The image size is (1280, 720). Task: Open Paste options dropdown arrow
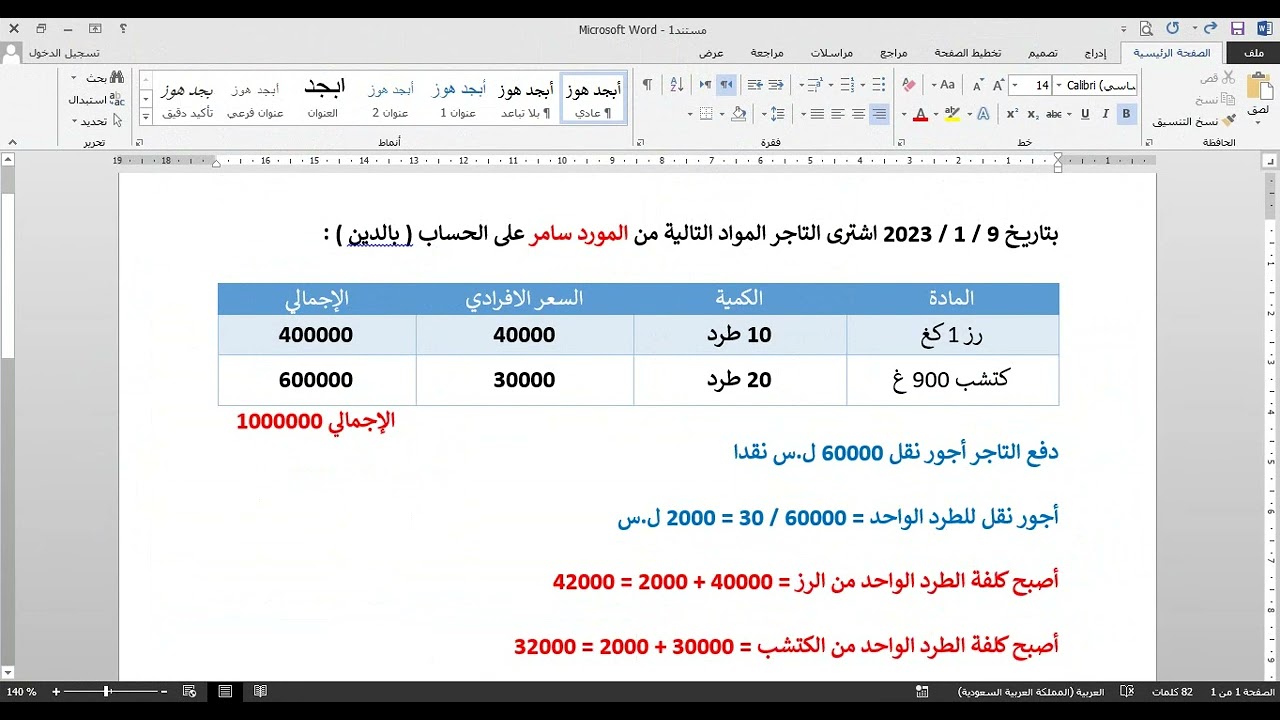pos(1258,122)
